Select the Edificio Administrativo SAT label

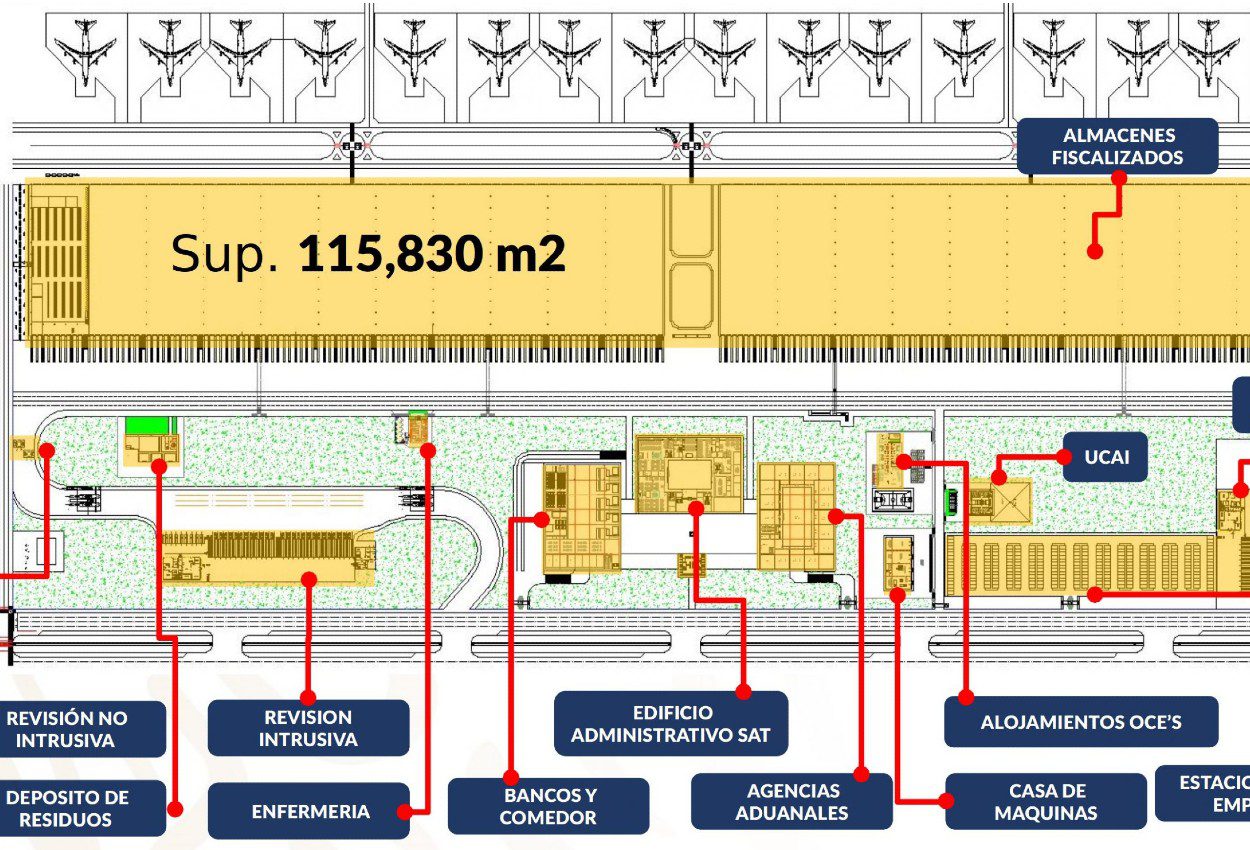tap(671, 724)
